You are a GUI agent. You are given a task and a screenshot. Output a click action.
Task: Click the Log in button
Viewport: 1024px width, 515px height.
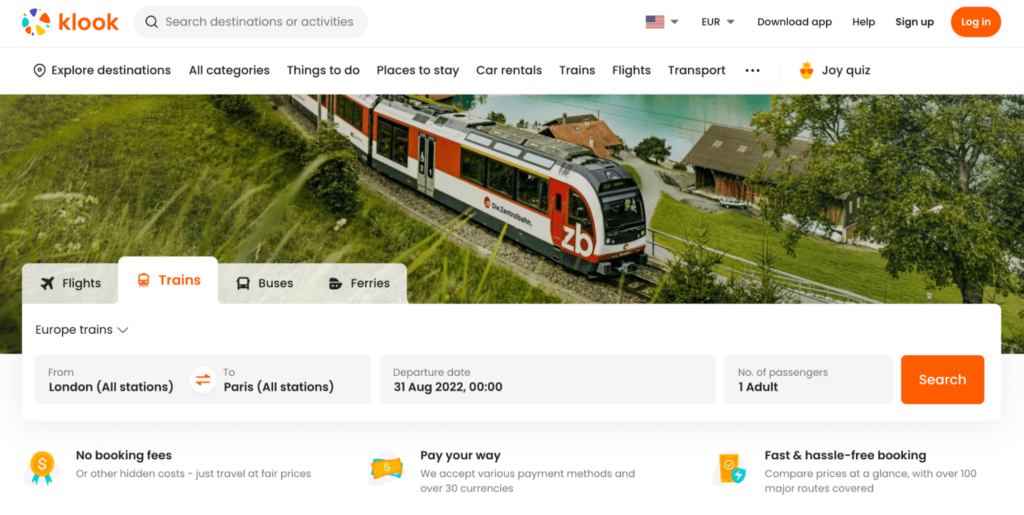975,22
